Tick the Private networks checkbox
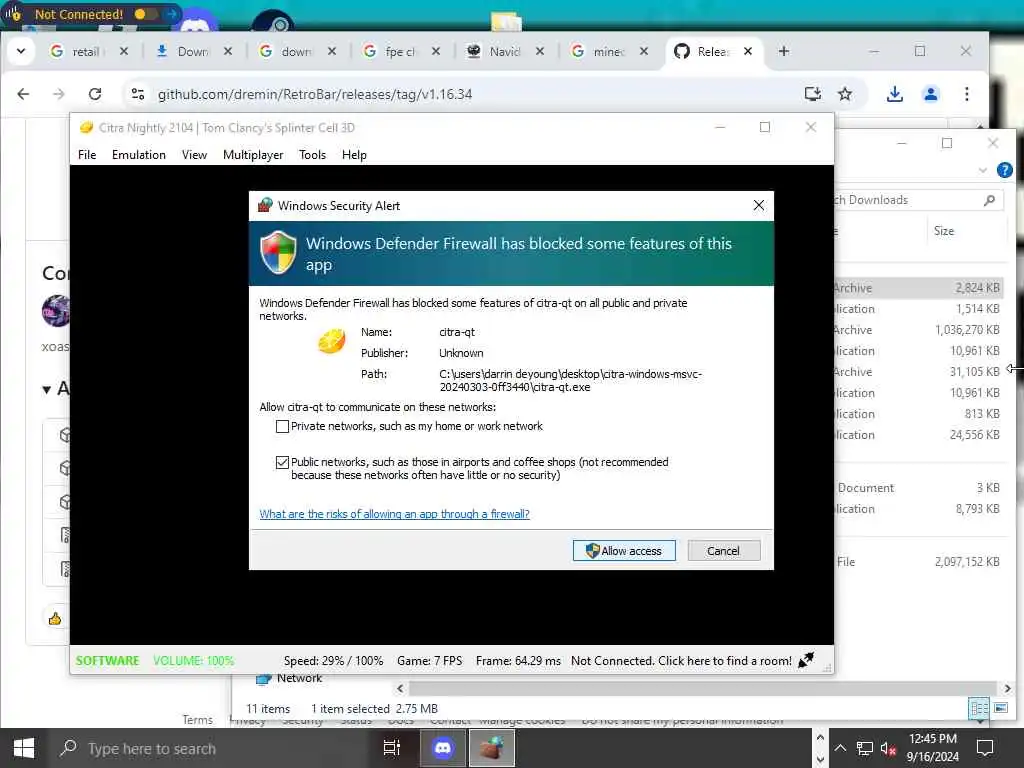Viewport: 1024px width, 768px height. (x=282, y=426)
